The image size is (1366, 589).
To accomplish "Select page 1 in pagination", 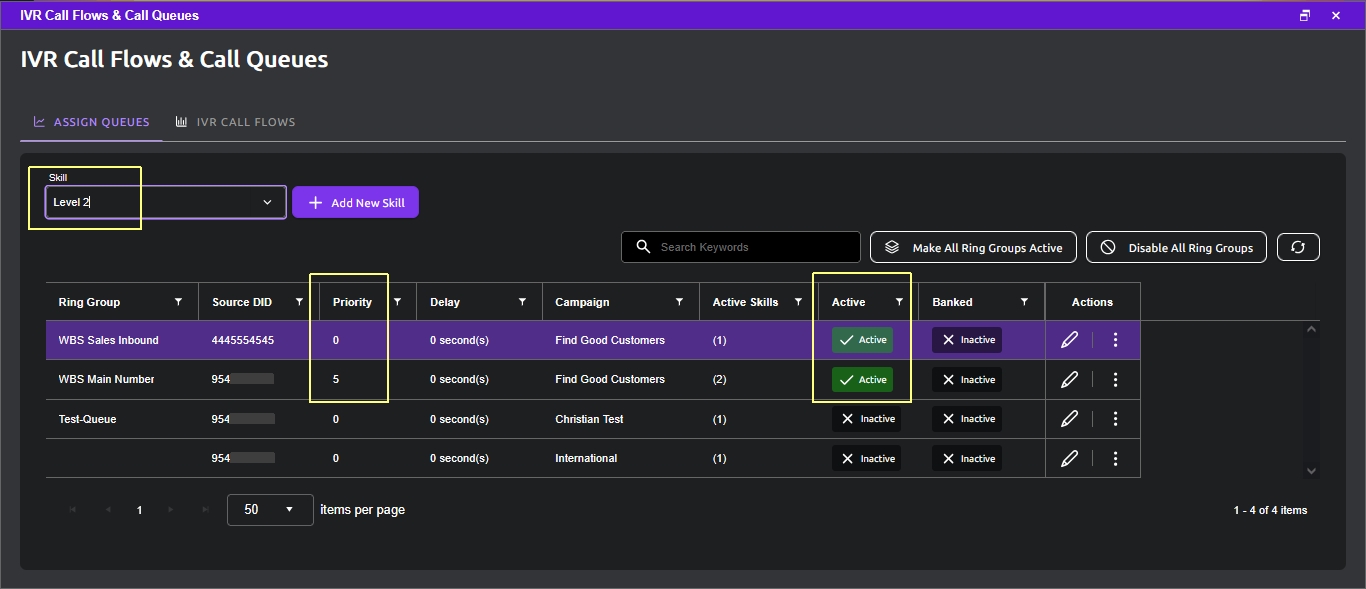I will coord(139,510).
